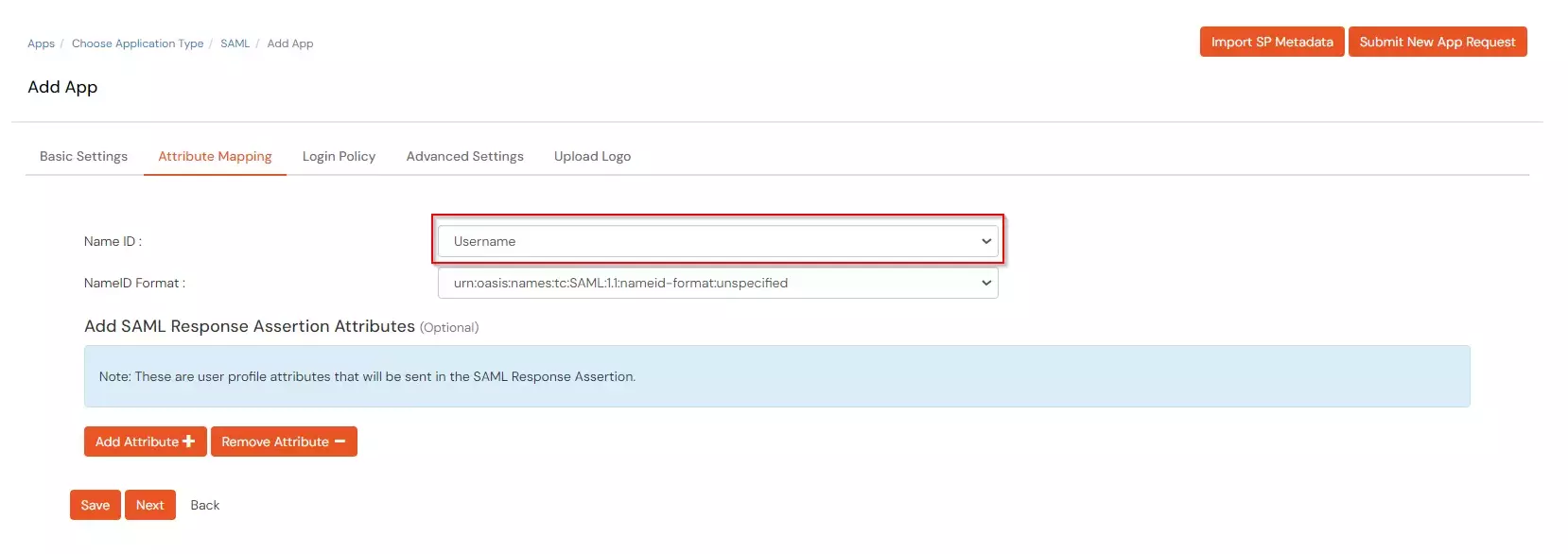1568x554 pixels.
Task: Click the Add App breadcrumb text
Action: coord(289,43)
